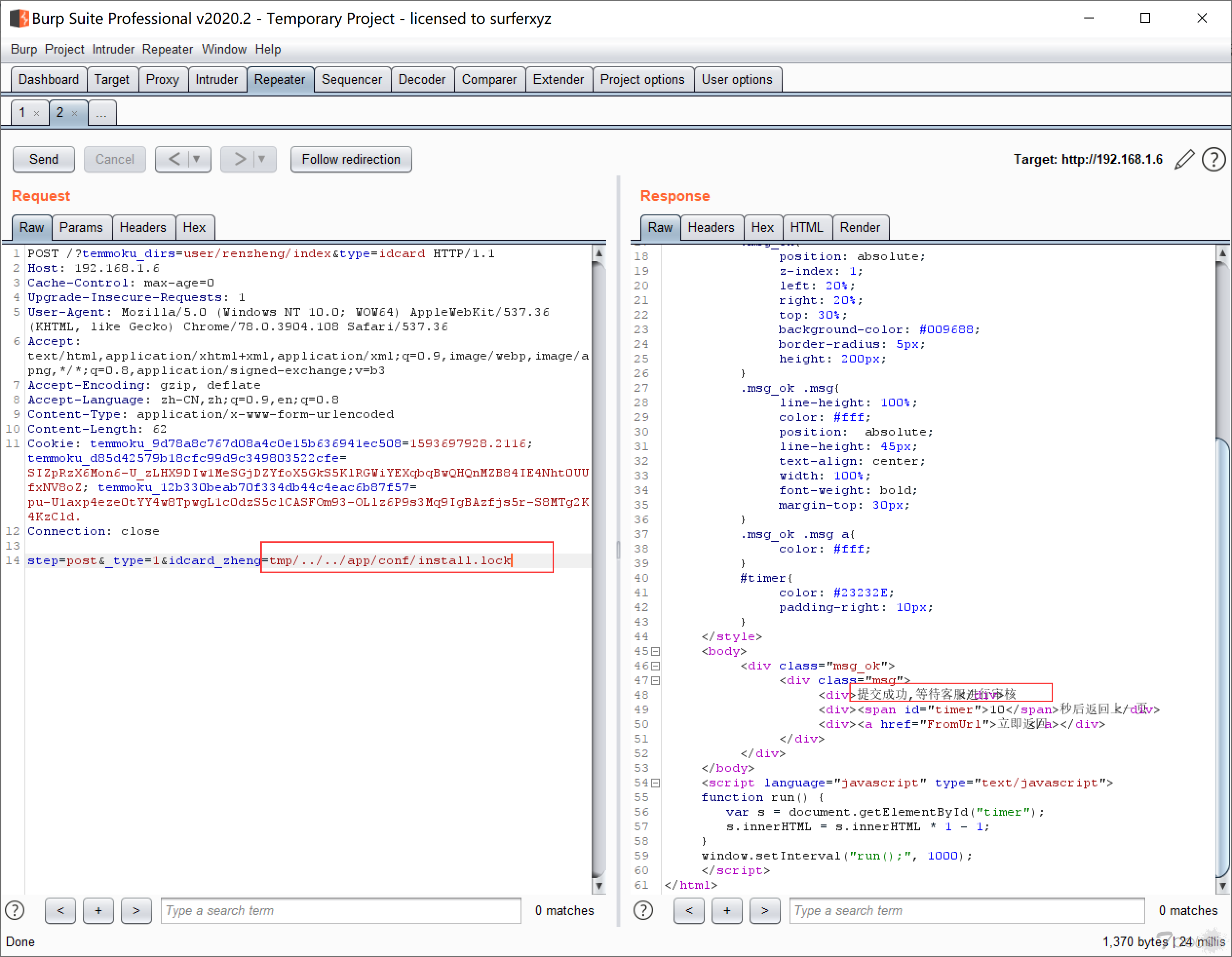1232x957 pixels.
Task: Click request scrollbar down arrow
Action: (x=599, y=886)
